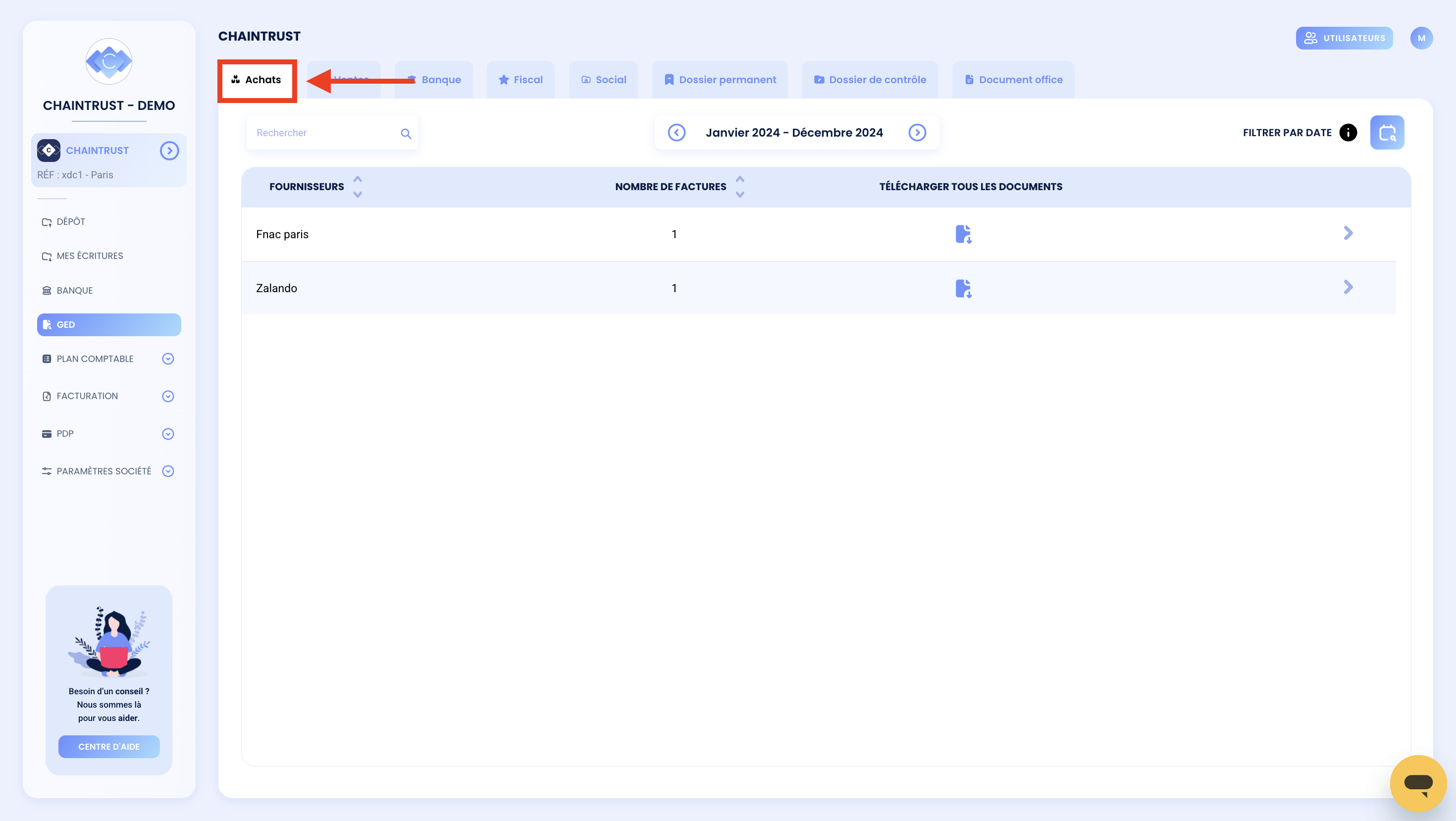Switch to the Fiscal tab
The image size is (1456, 821).
[520, 80]
